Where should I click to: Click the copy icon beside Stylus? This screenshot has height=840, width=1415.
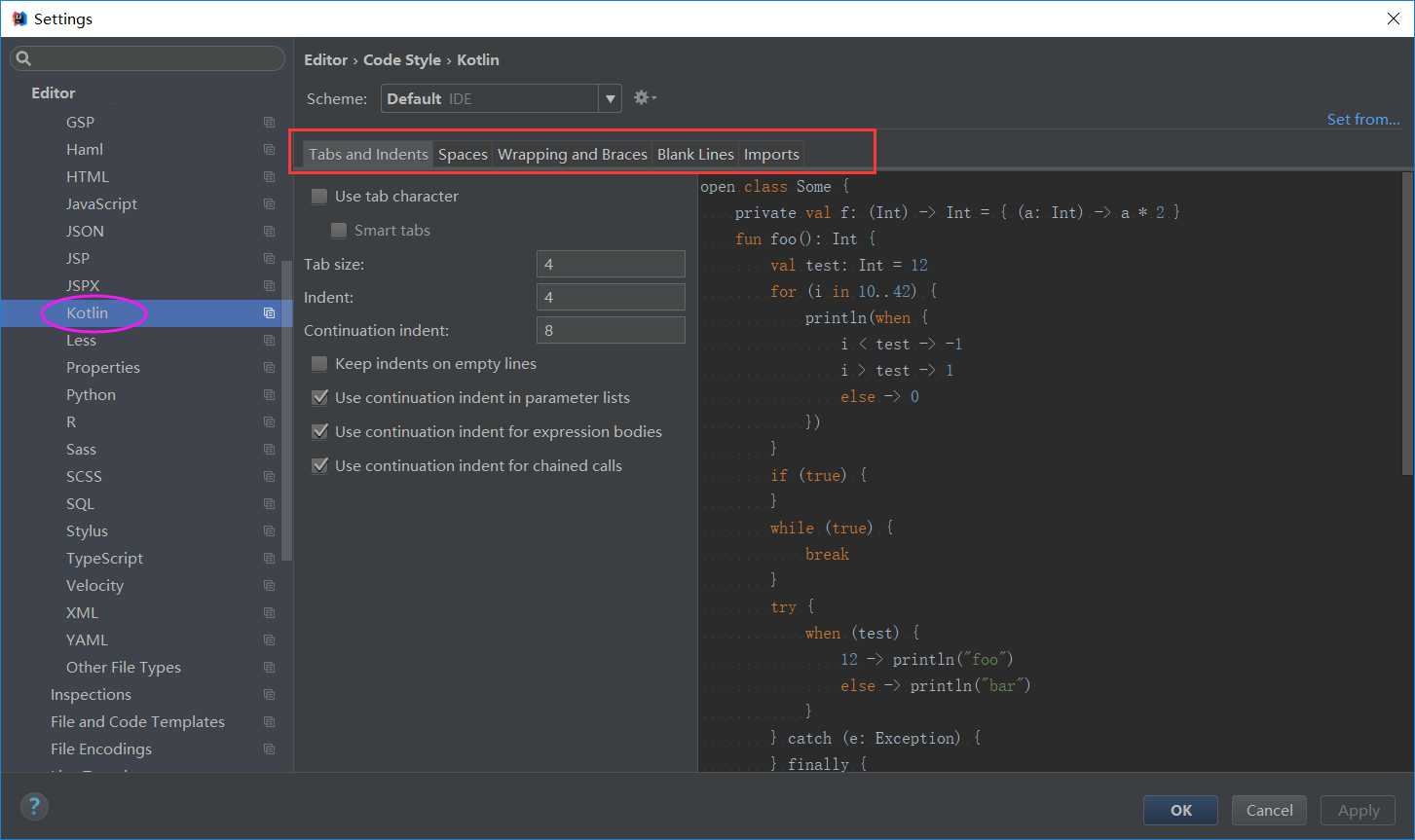pos(269,530)
